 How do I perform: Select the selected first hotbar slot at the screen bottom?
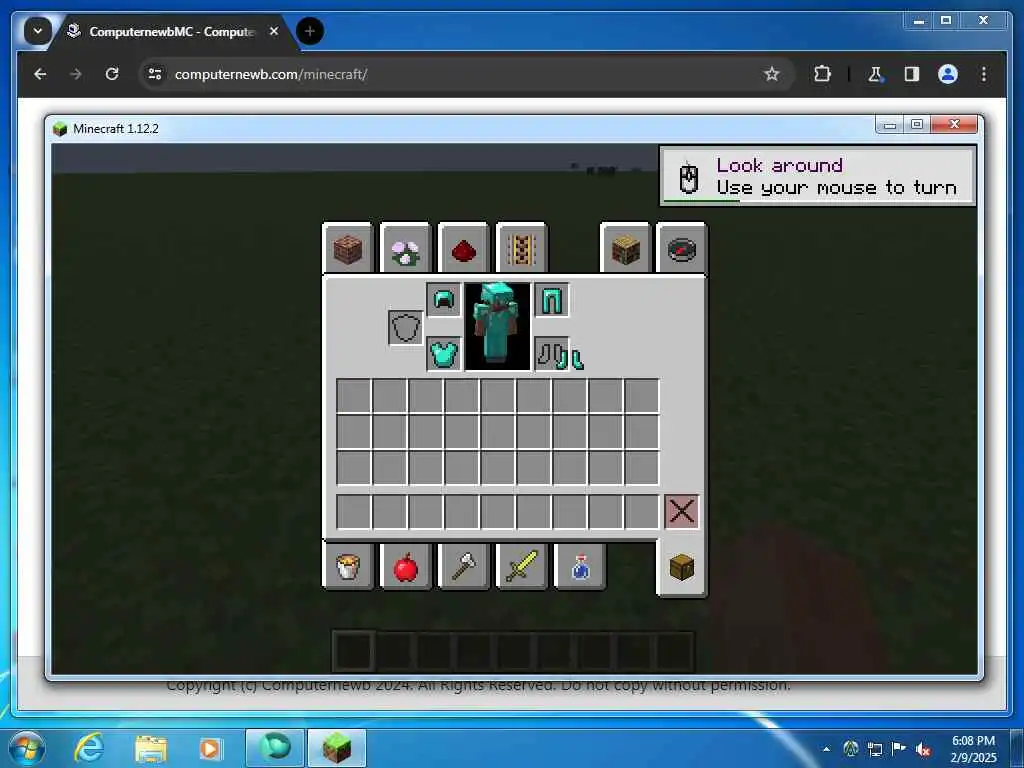click(353, 651)
